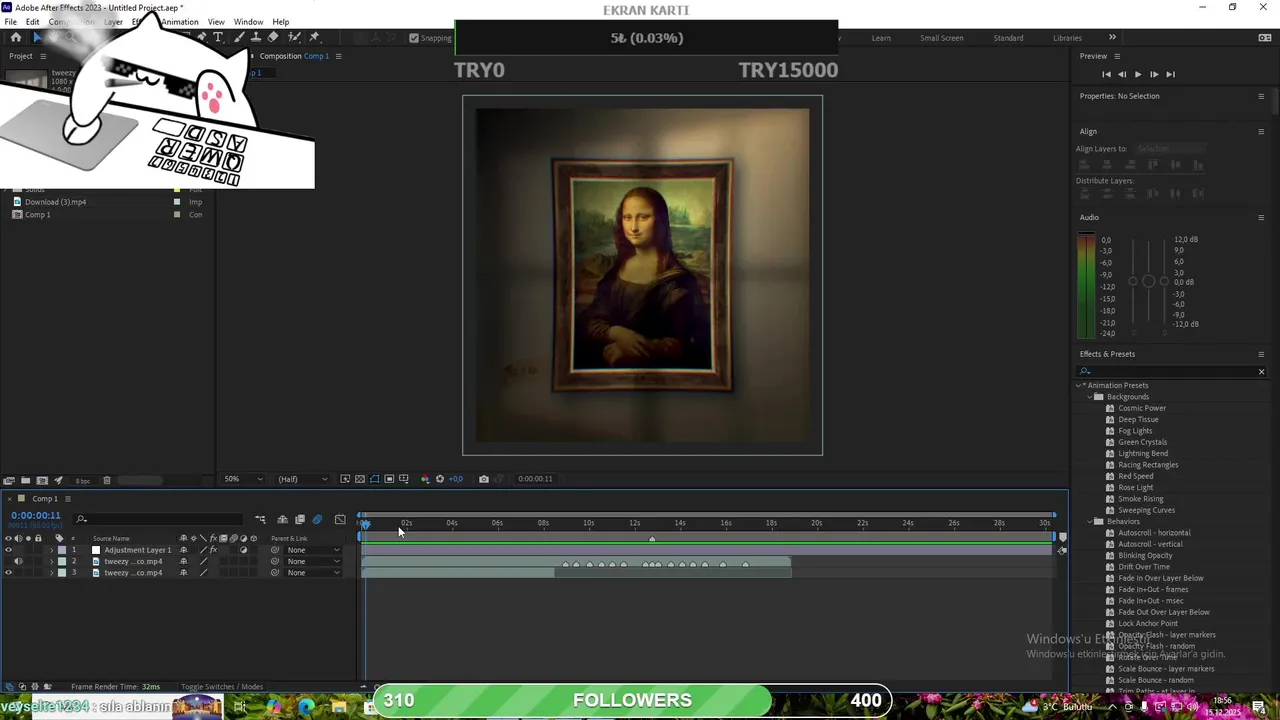This screenshot has height=720, width=1280.
Task: Toggle the Snapping checkbox
Action: click(x=414, y=38)
